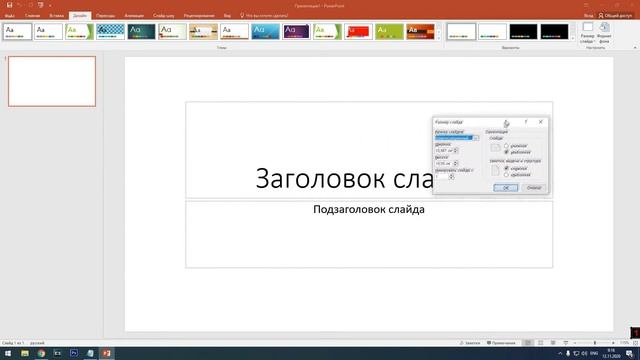
Task: Click the volume speaker icon in system tray
Action: 584,353
